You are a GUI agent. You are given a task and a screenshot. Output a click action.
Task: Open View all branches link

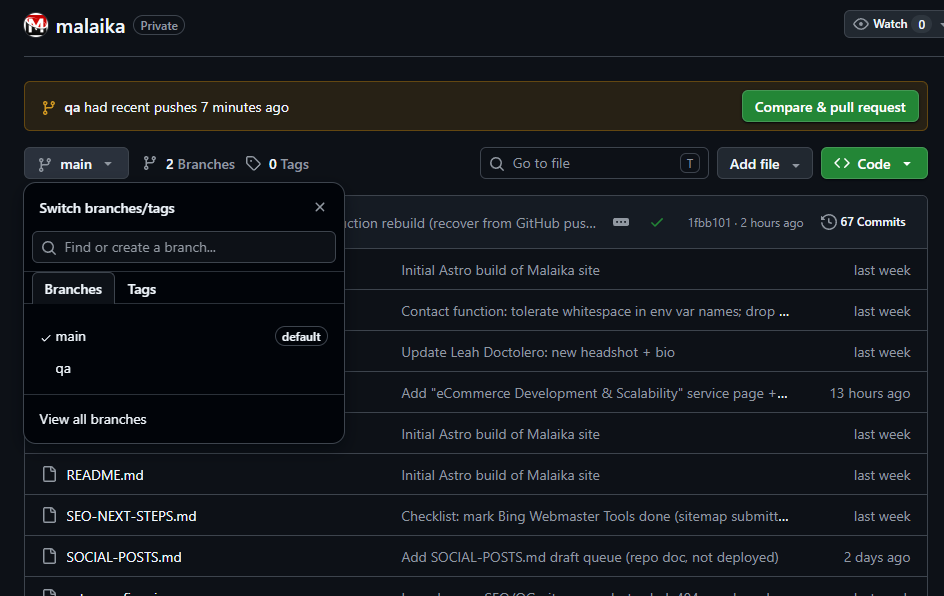click(93, 419)
